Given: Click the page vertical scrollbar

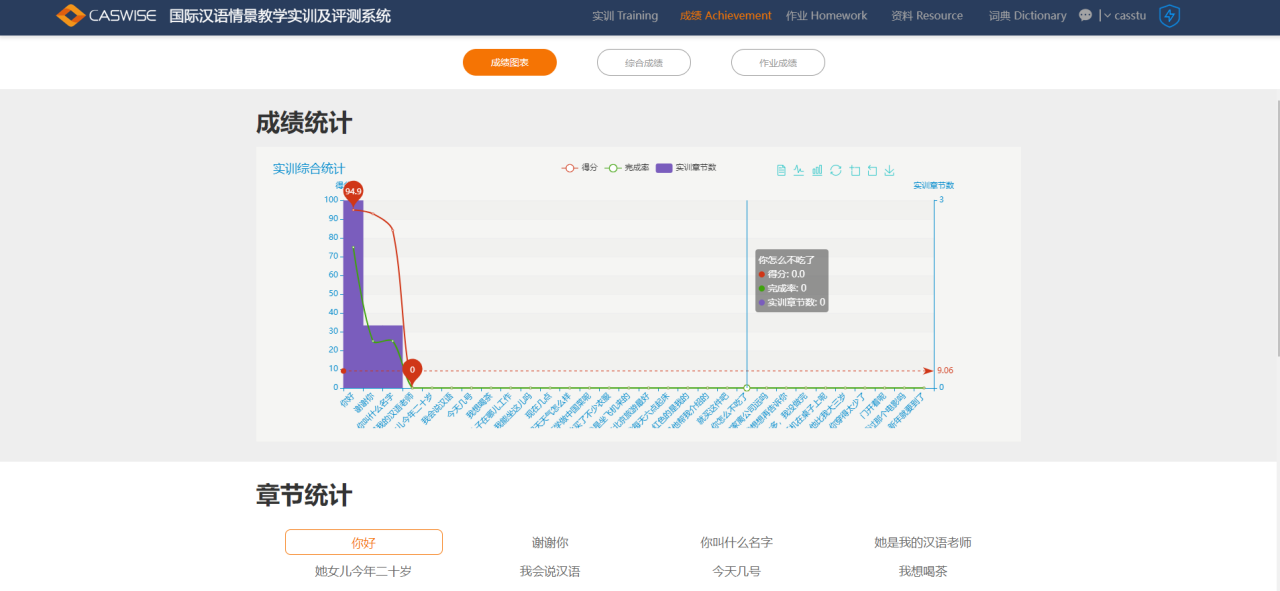Looking at the screenshot, I should [1276, 230].
